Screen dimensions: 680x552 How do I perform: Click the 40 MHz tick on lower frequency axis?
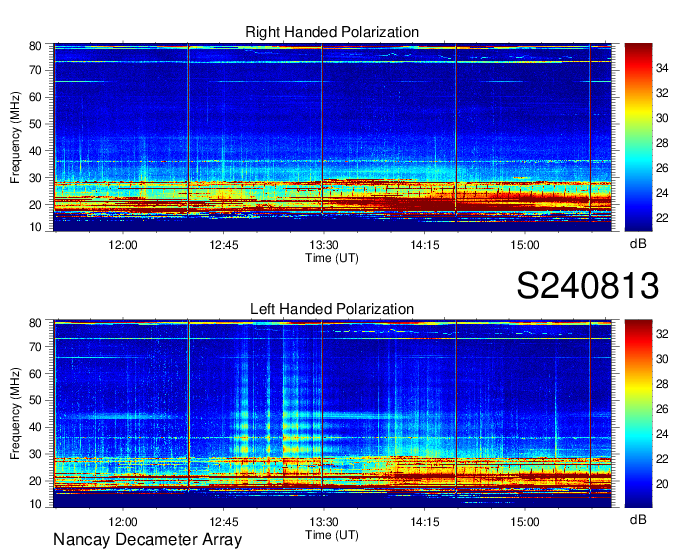point(35,428)
